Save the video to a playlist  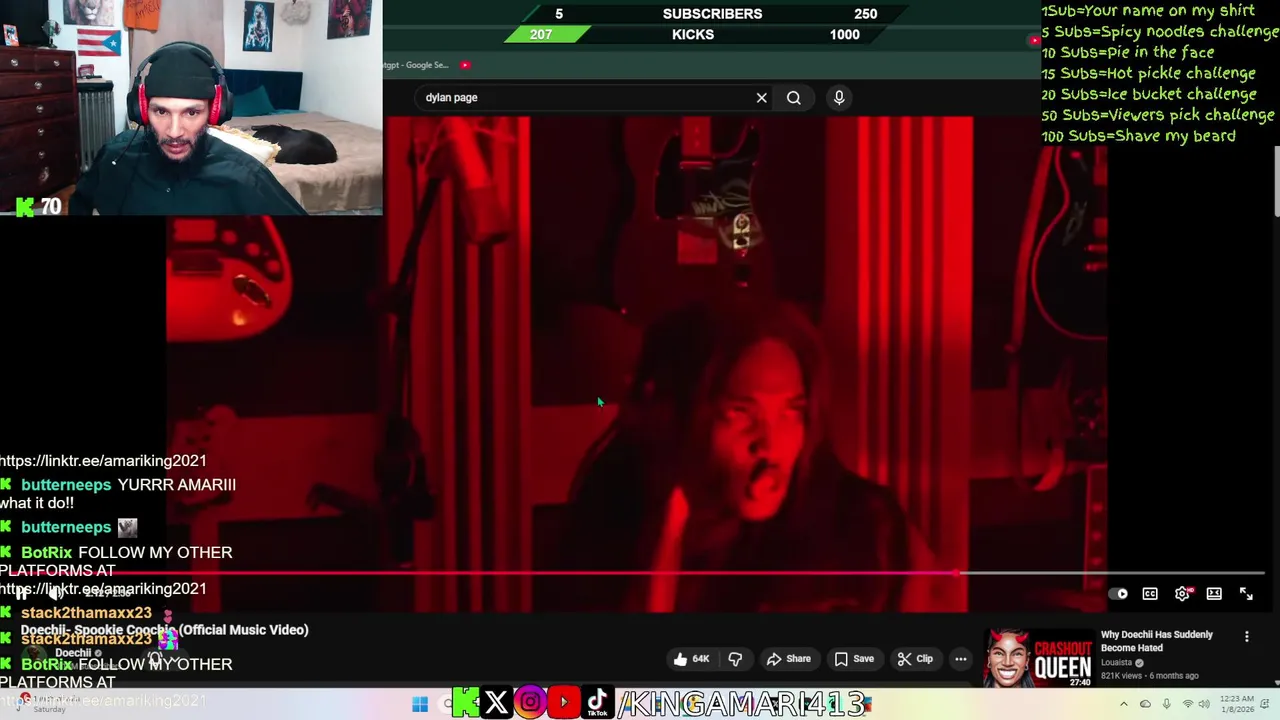(x=854, y=659)
